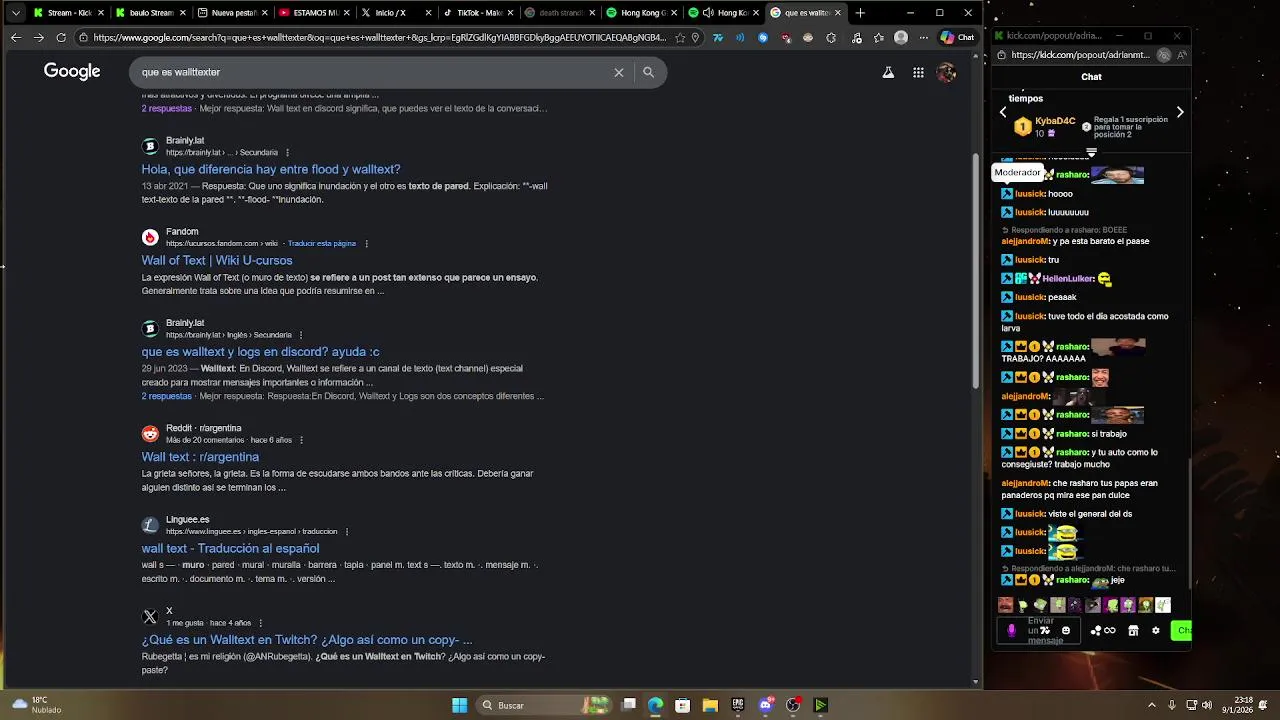Screen dimensions: 1280x720
Task: Select first emote in Kick emote row
Action: click(1005, 605)
